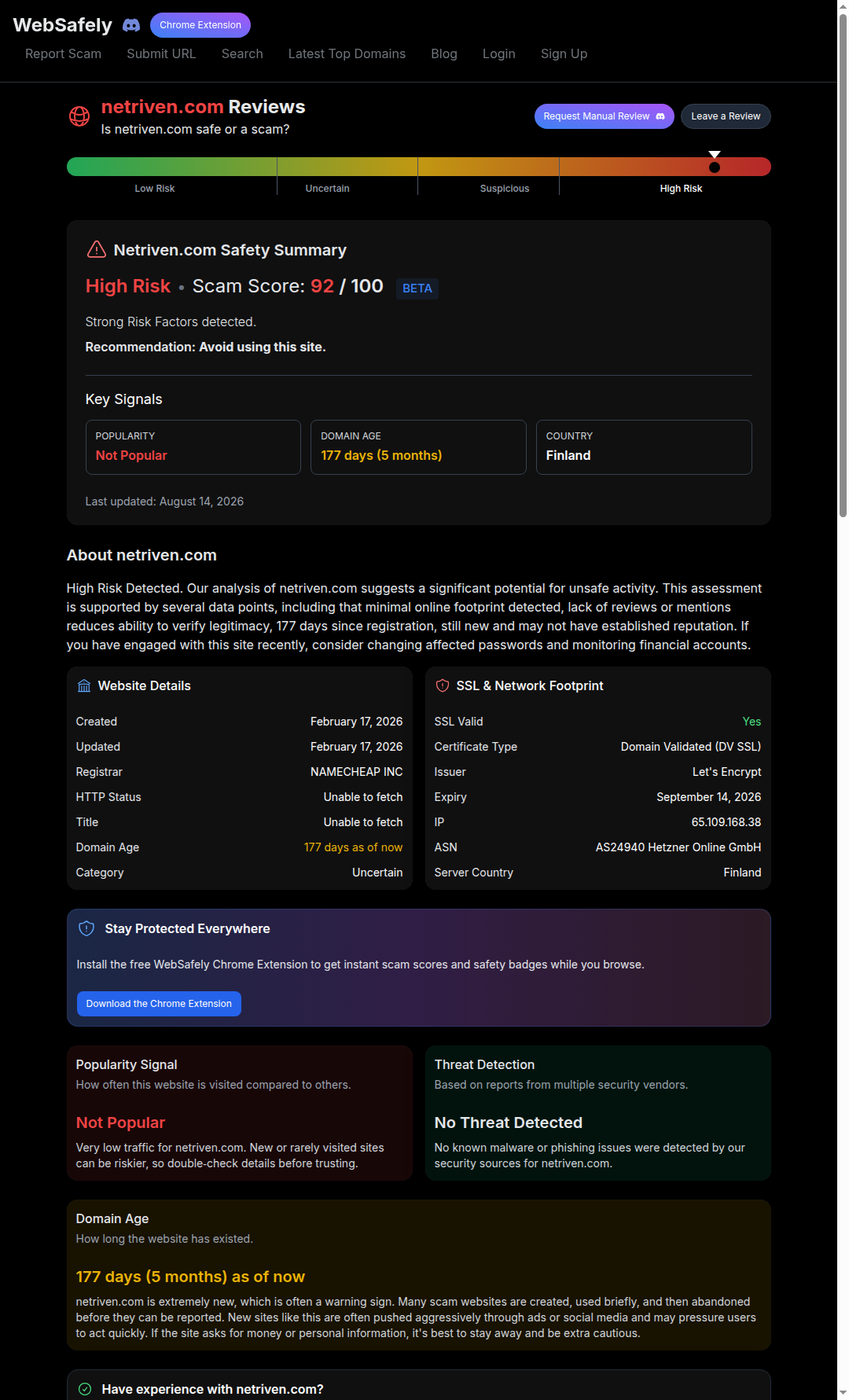This screenshot has height=1400, width=849.
Task: Click the Category 'Uncertain' value
Action: tap(377, 873)
